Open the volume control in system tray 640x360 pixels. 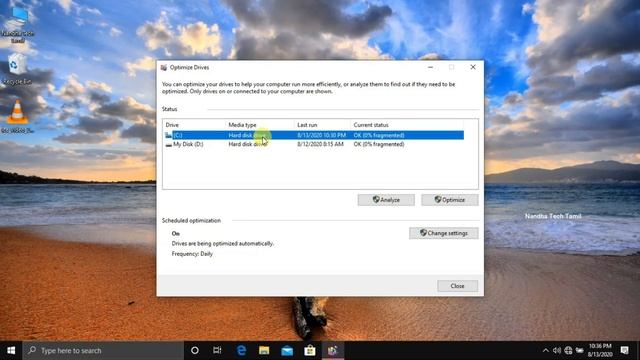click(557, 351)
